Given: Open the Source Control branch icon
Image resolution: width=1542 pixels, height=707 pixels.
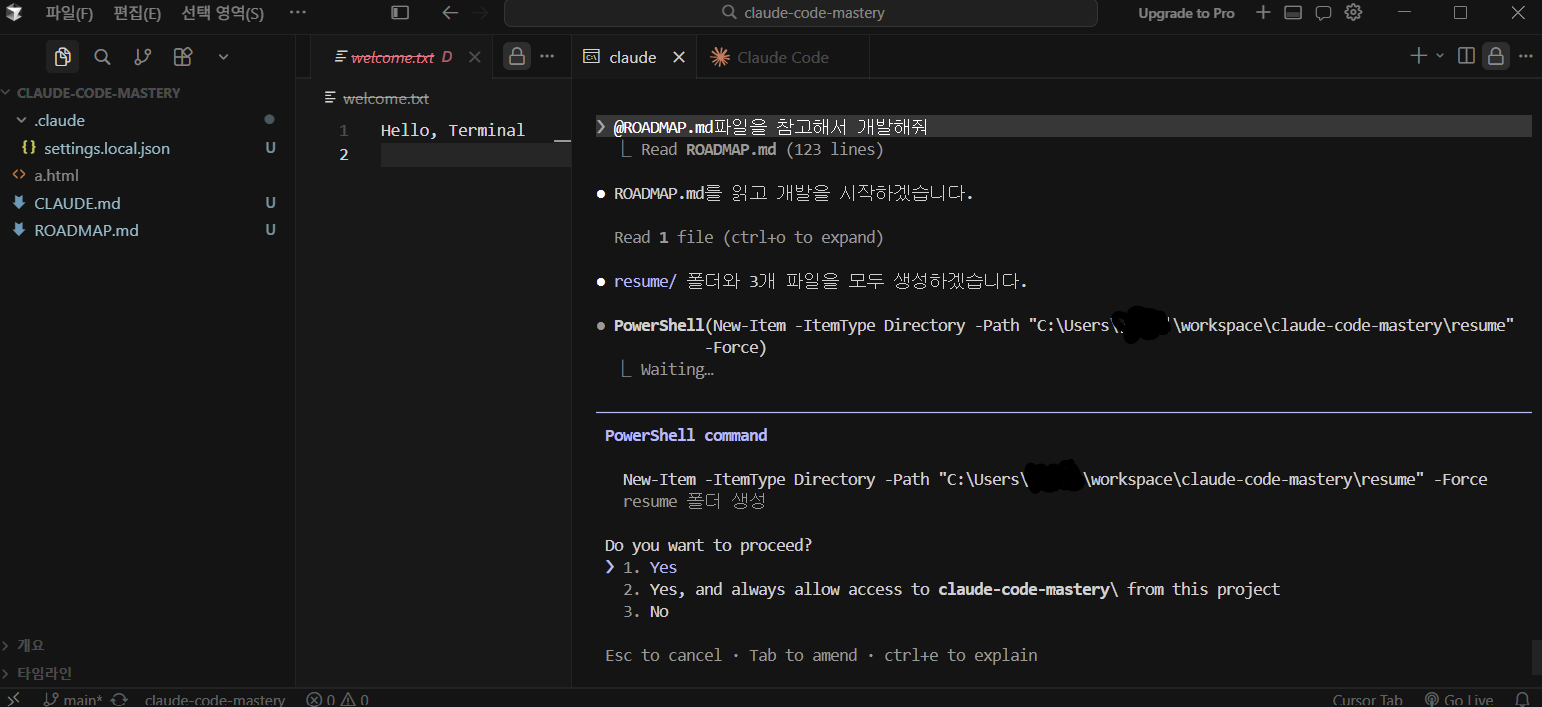Looking at the screenshot, I should point(143,57).
